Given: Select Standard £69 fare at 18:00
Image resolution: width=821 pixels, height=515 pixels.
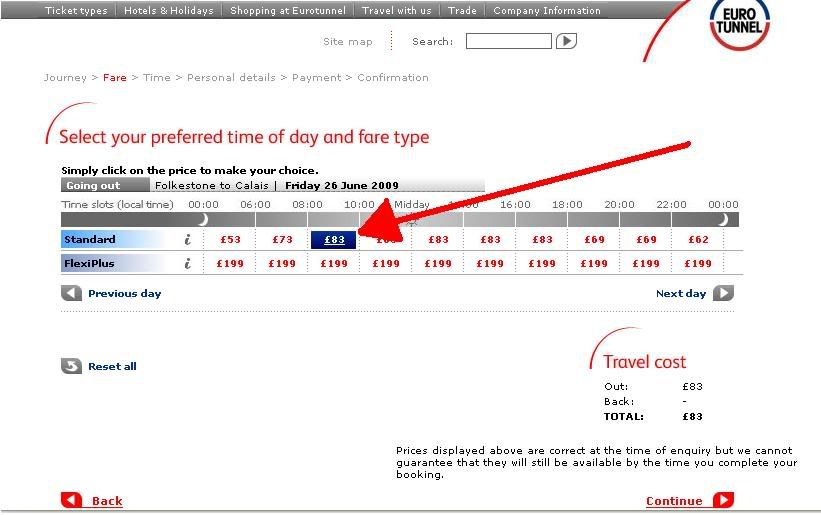Looking at the screenshot, I should pos(594,240).
